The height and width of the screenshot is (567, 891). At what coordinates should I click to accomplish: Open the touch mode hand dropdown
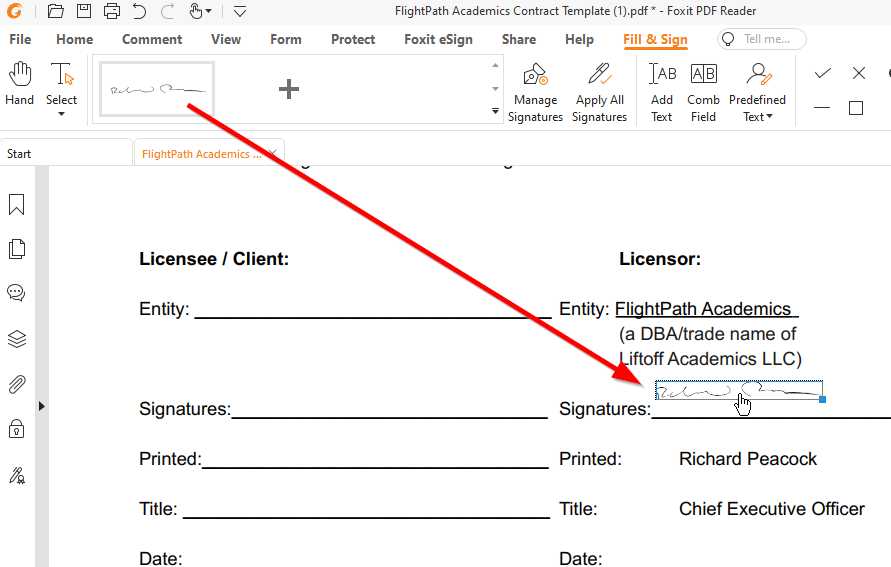coord(200,11)
